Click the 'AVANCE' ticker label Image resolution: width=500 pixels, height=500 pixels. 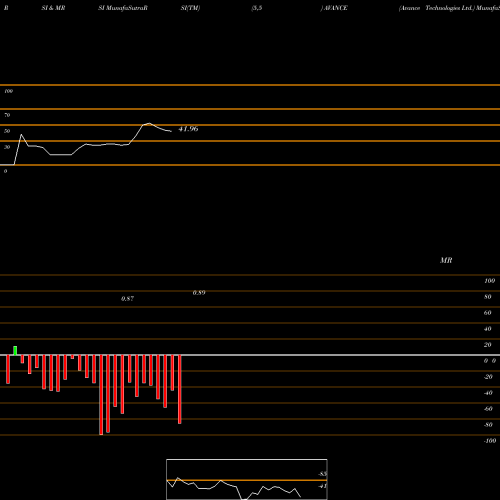[x=335, y=8]
